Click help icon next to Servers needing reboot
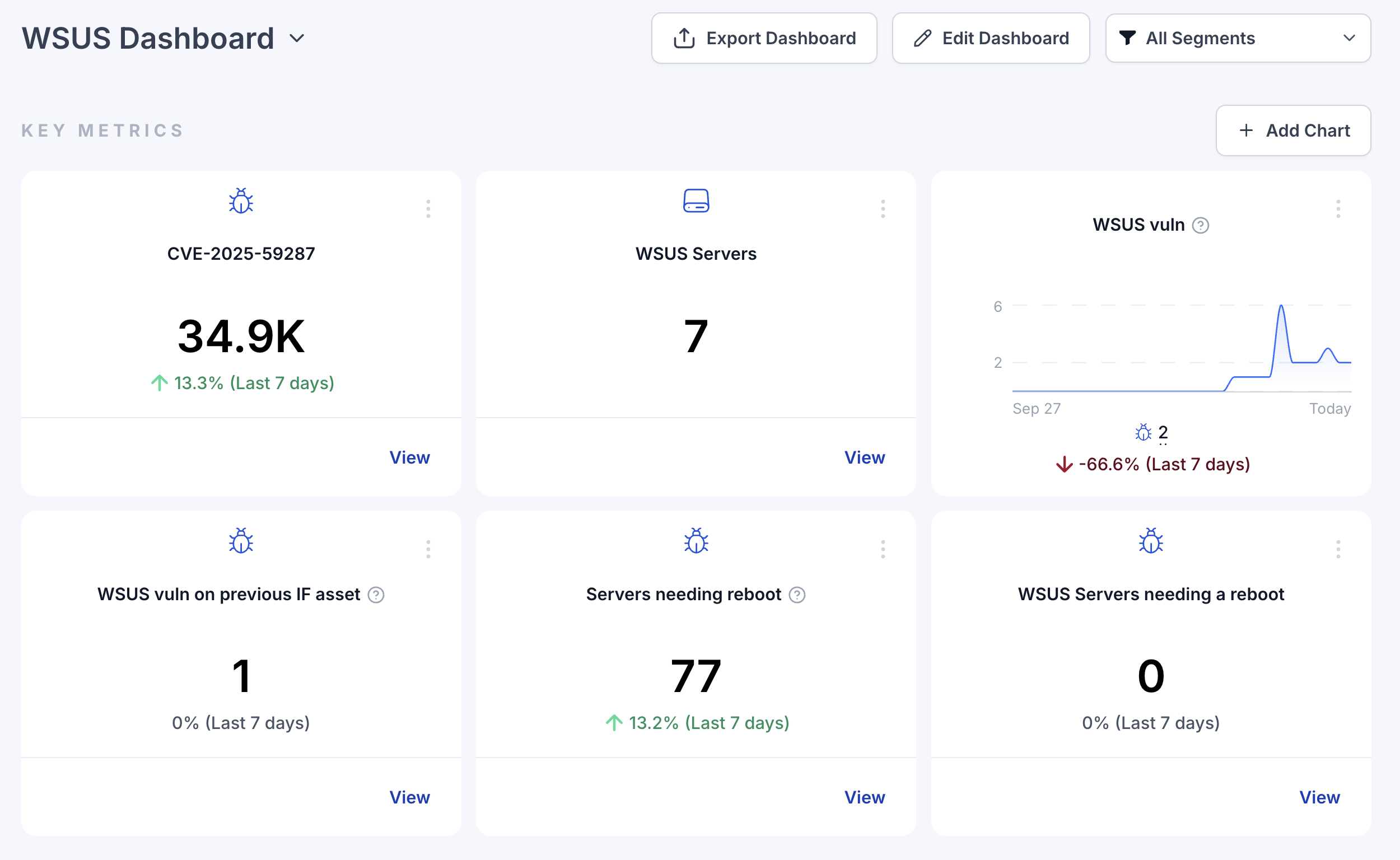 coord(797,595)
